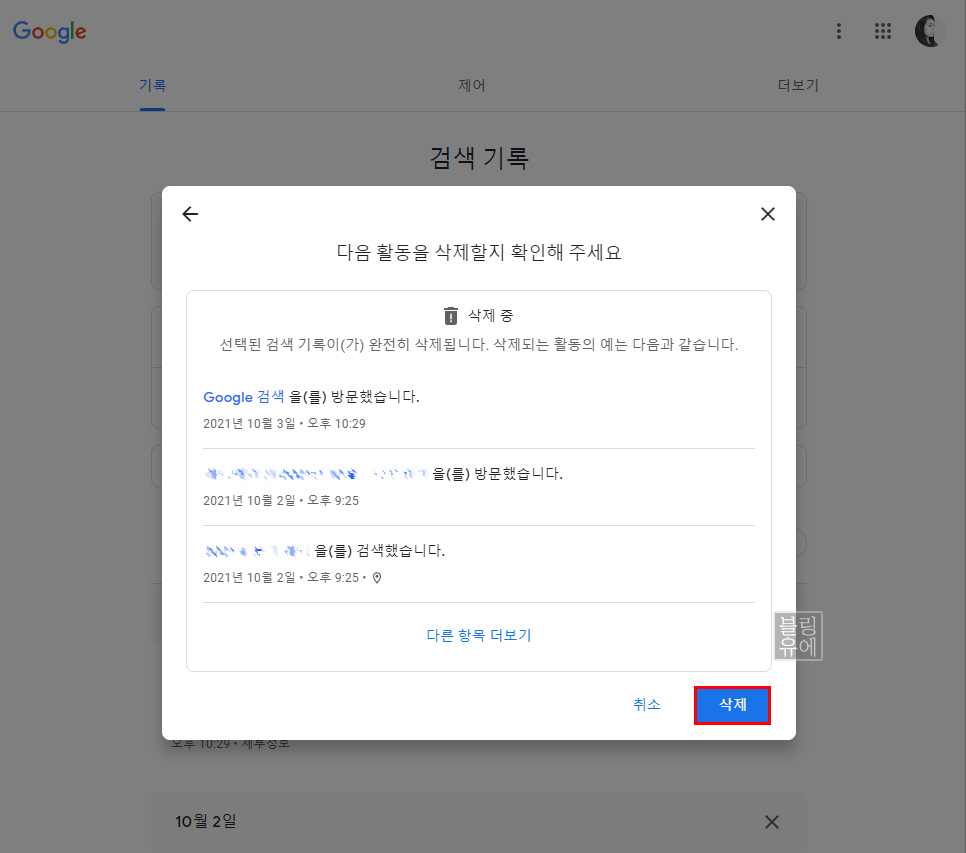Viewport: 966px width, 853px height.
Task: Click the Google logo
Action: click(49, 31)
